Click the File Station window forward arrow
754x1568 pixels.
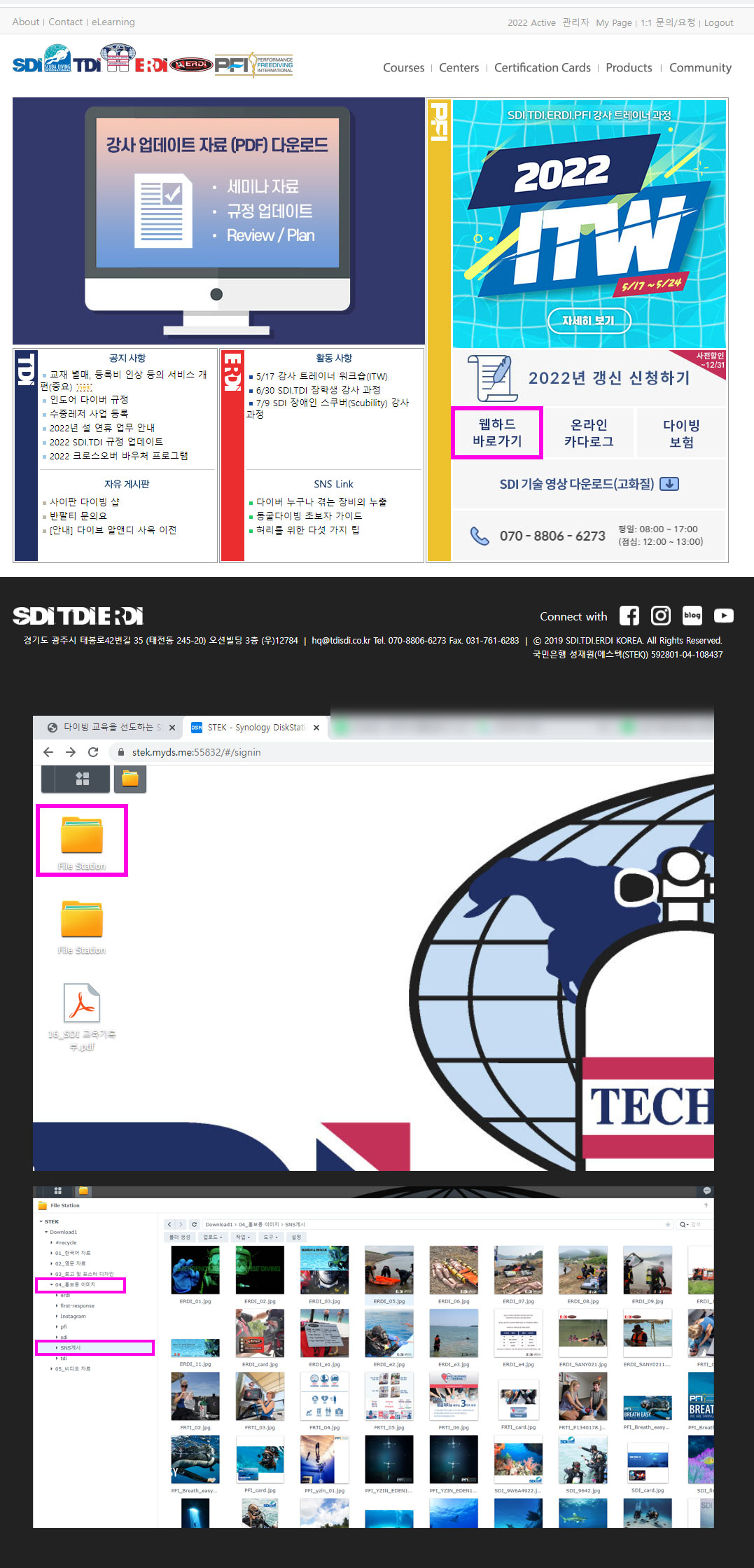[181, 1224]
